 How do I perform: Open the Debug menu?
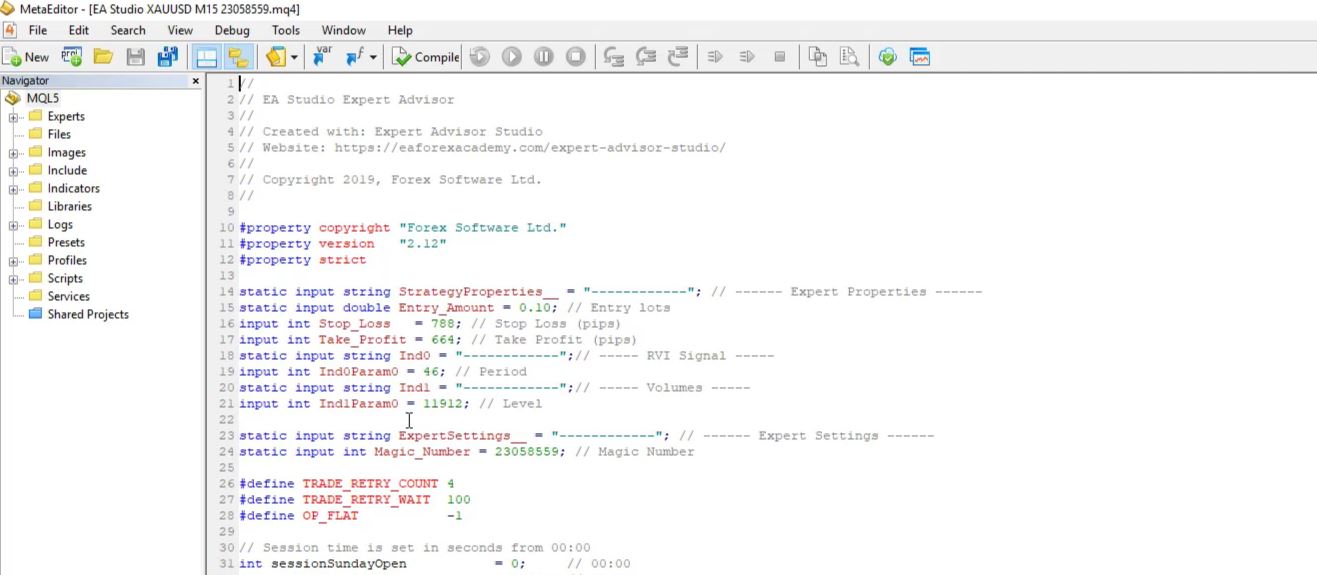point(232,30)
